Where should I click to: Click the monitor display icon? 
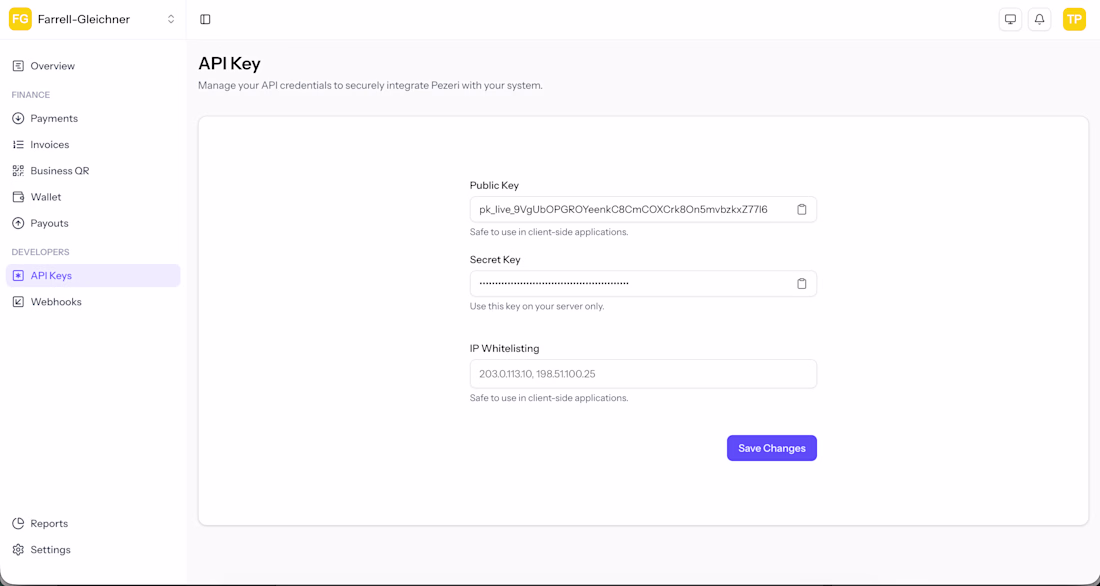[x=1010, y=19]
